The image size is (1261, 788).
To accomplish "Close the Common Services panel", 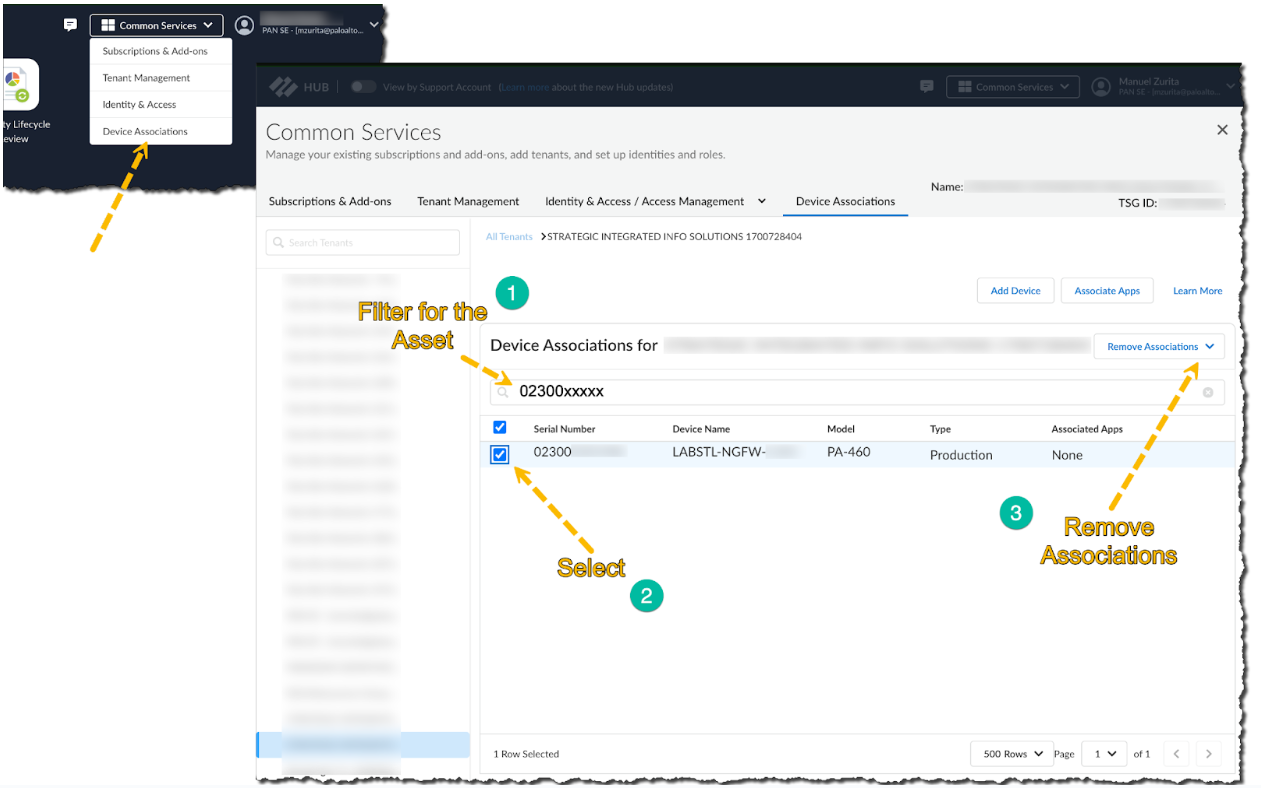I will click(x=1221, y=130).
